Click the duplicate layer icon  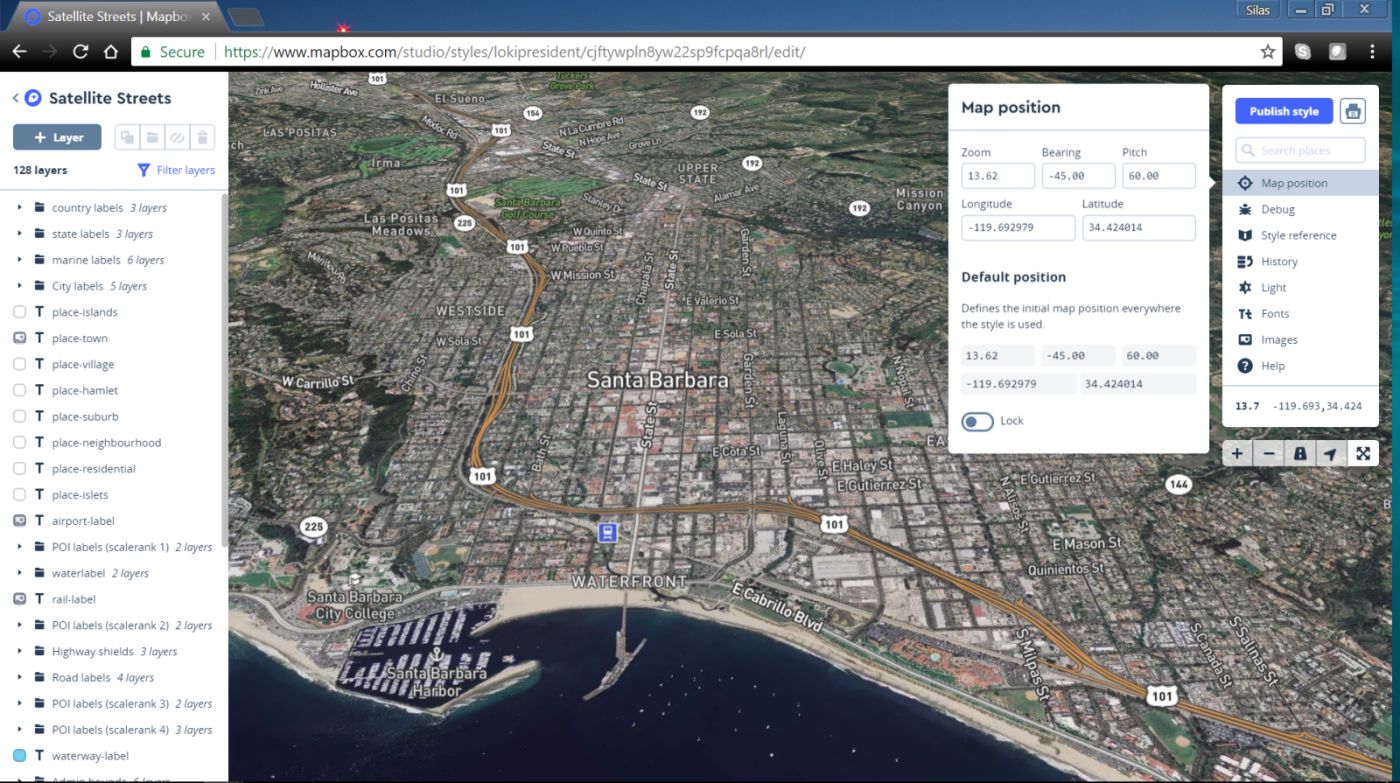pyautogui.click(x=127, y=138)
